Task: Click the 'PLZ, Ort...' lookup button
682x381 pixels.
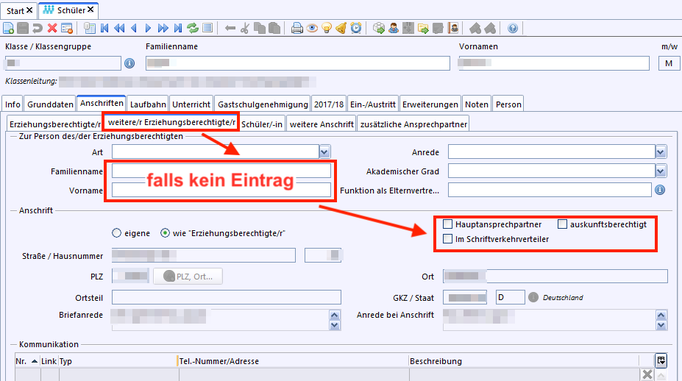Action: (188, 276)
